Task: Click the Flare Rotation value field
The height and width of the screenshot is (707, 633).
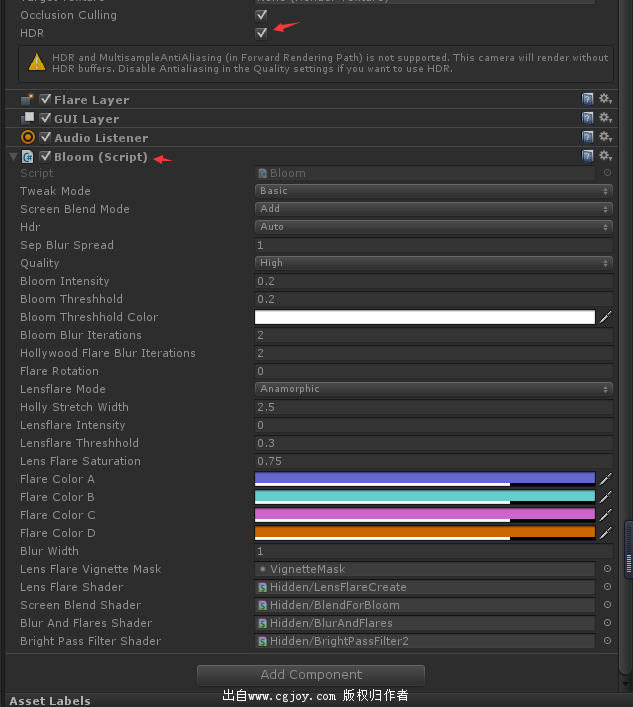Action: 433,371
